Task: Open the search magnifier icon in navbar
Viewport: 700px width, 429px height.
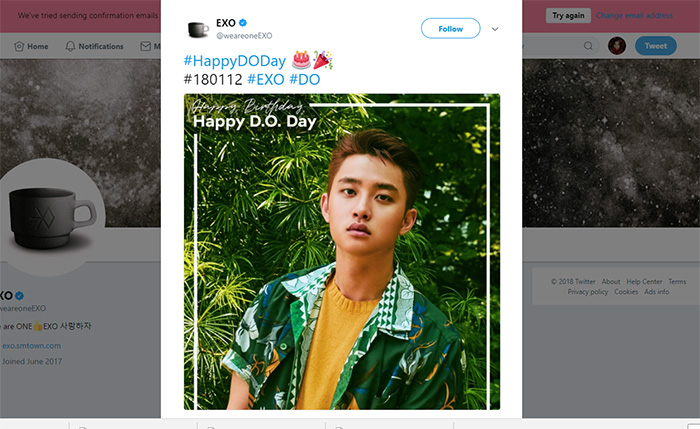Action: click(588, 46)
